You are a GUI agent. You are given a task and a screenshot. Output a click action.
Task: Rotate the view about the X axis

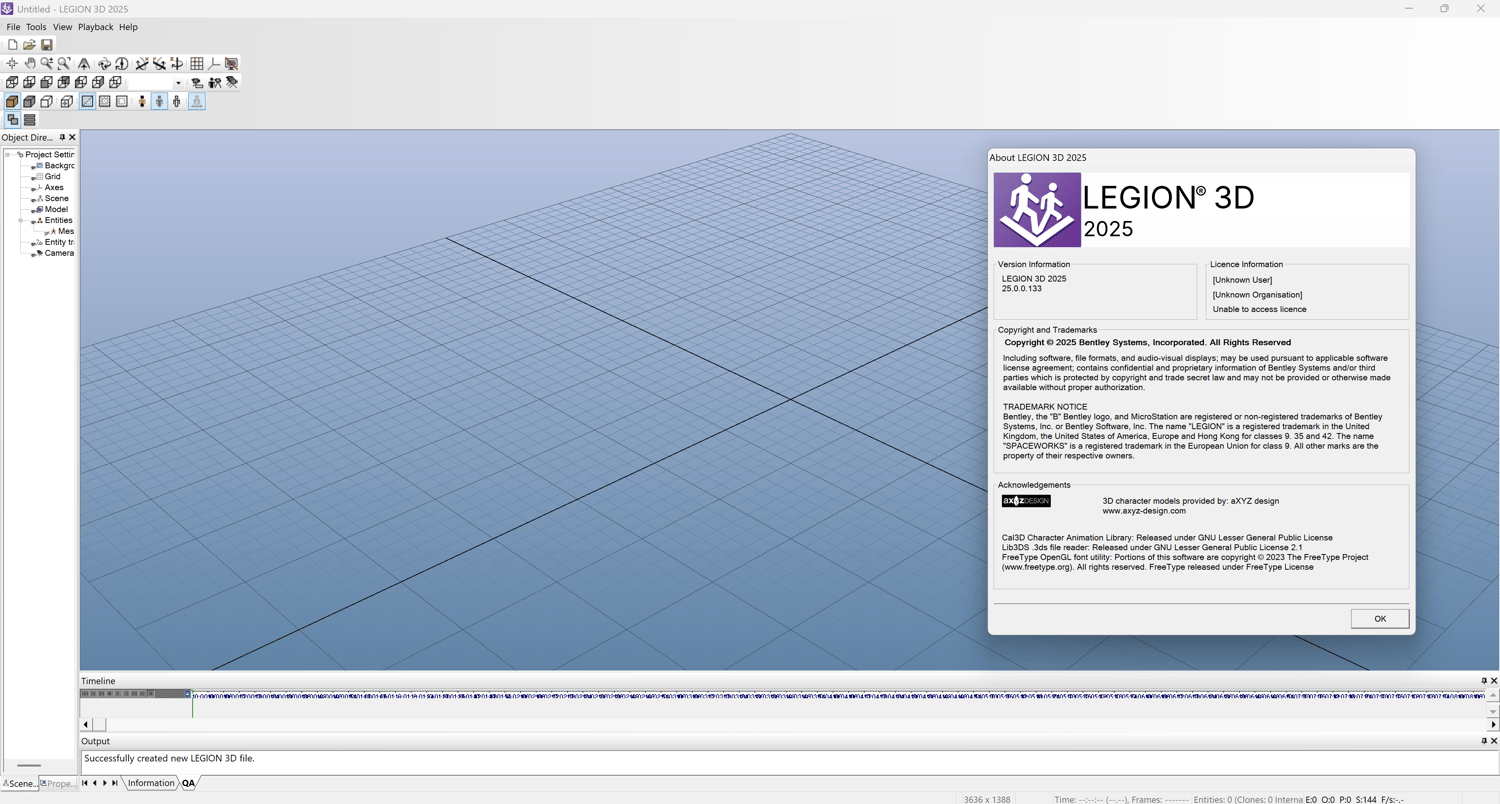click(x=142, y=64)
